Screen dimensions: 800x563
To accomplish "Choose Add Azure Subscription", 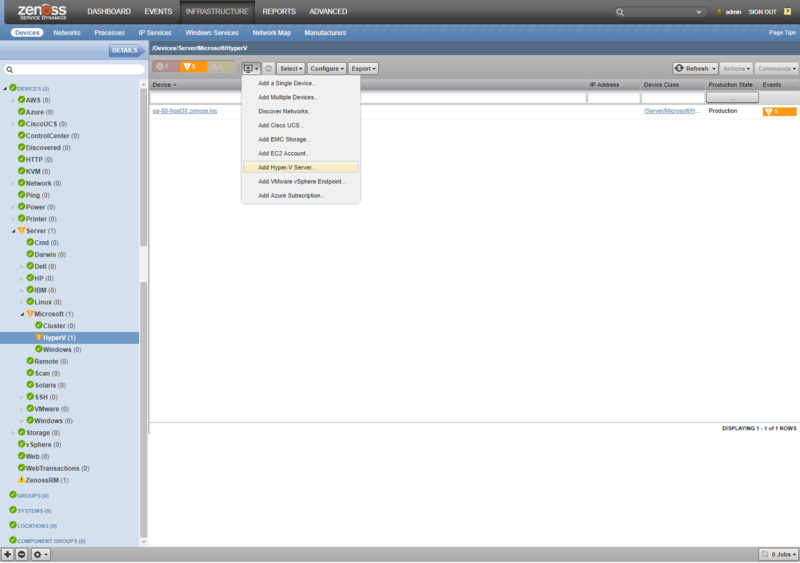I will [301, 195].
